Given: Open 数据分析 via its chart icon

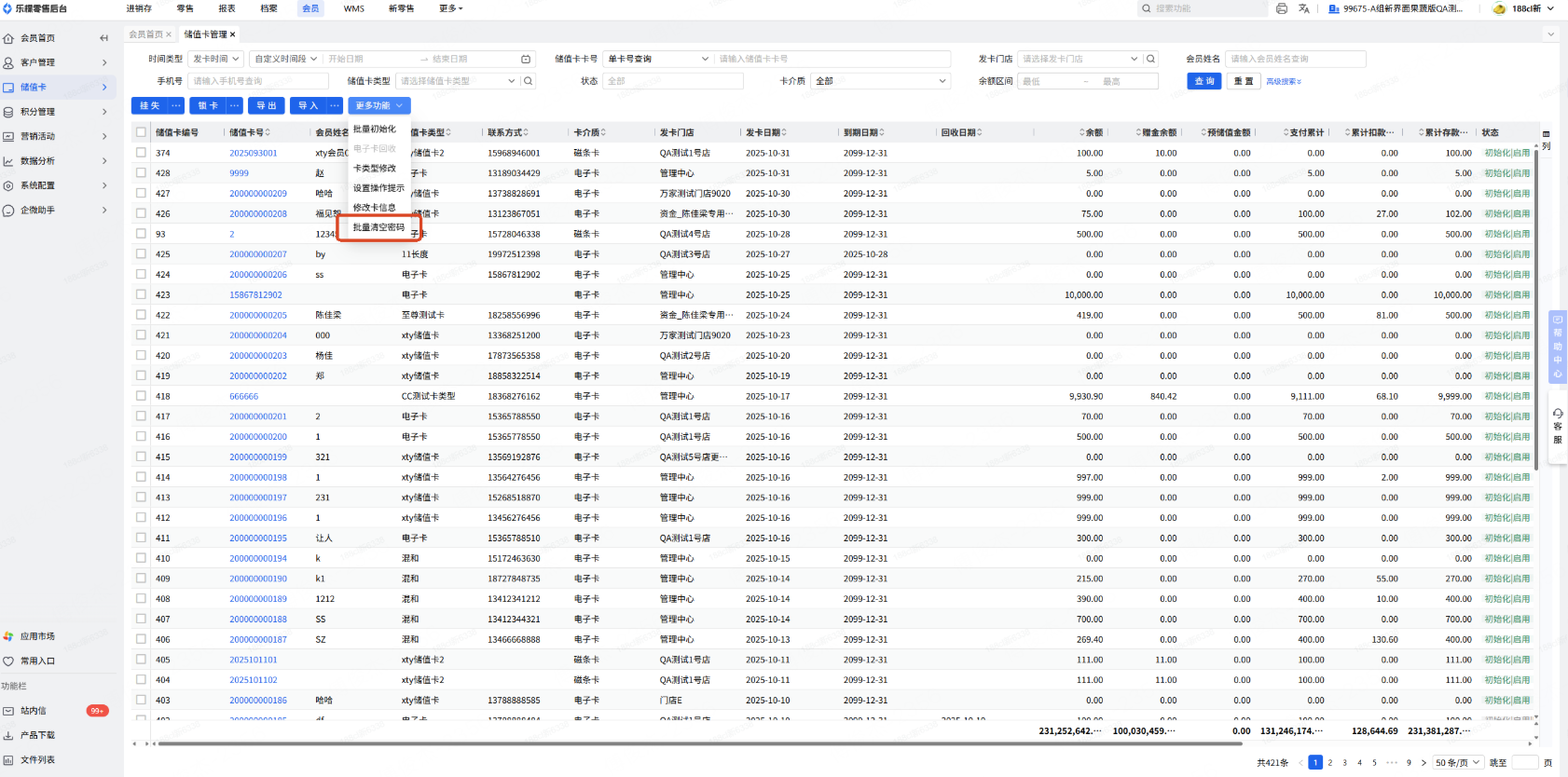Looking at the screenshot, I should (x=8, y=161).
